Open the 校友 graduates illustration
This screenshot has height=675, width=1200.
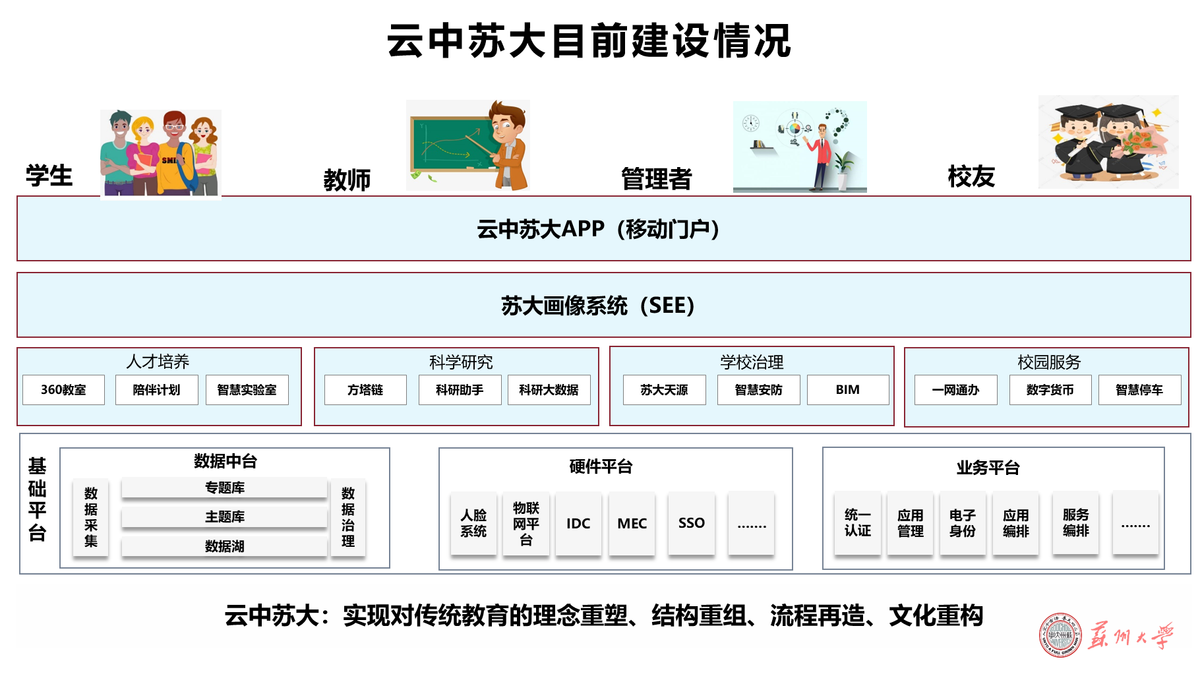(x=1108, y=140)
